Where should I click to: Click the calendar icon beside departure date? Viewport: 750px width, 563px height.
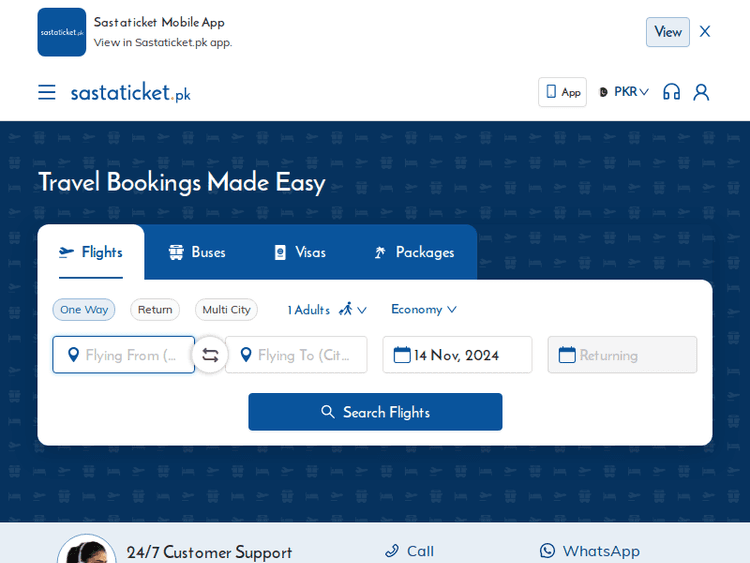click(402, 355)
